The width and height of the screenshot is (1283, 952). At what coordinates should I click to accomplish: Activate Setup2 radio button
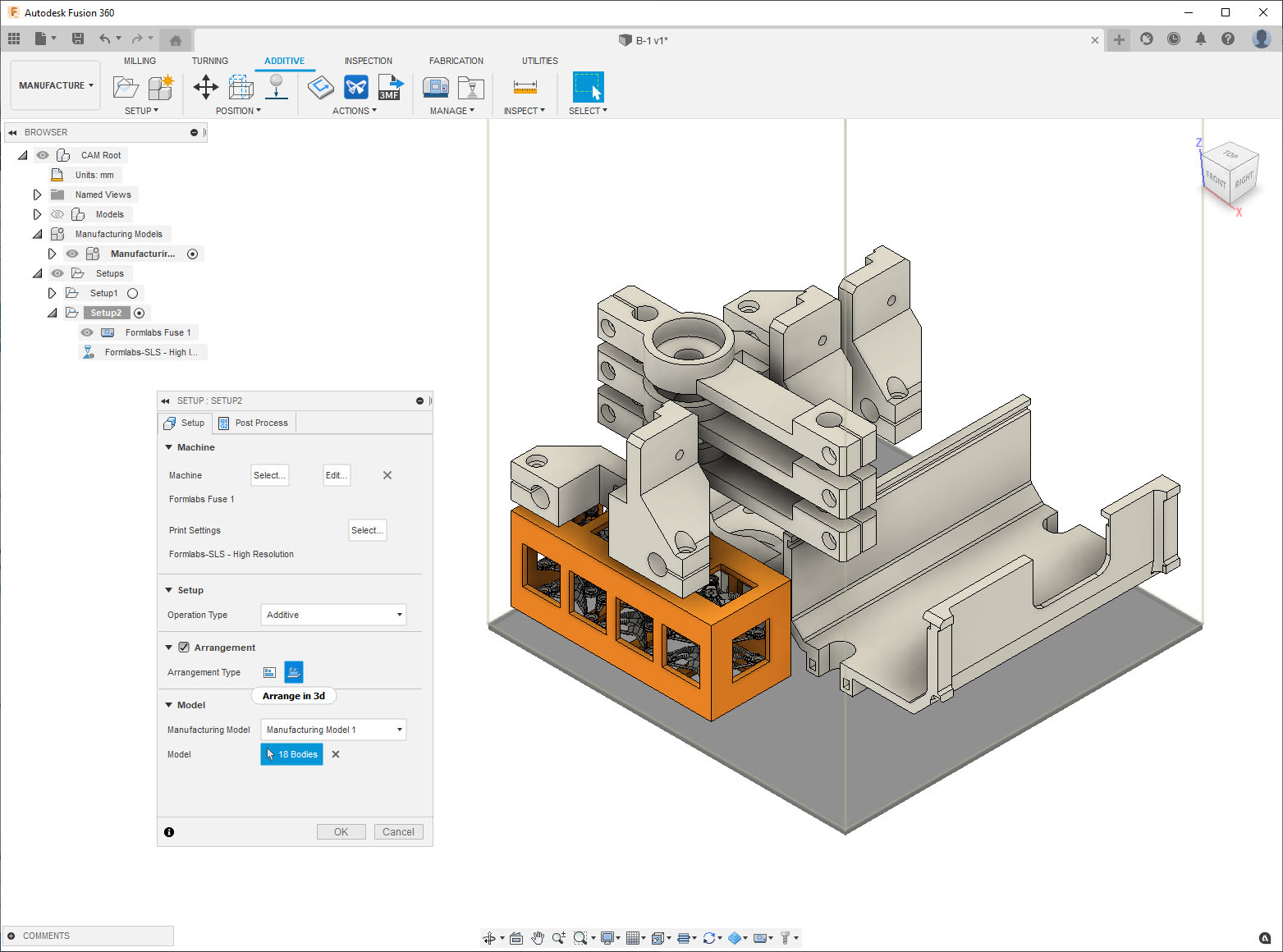tap(140, 313)
